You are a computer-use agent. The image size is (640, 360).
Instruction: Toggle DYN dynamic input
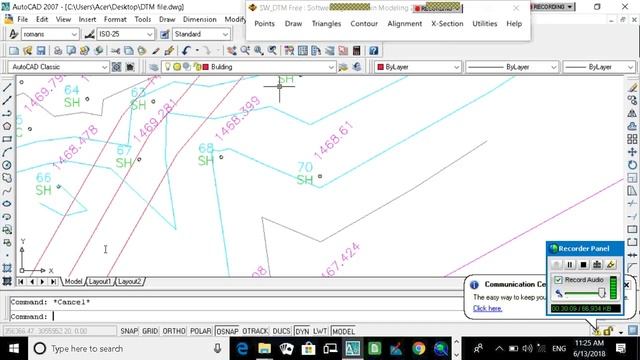click(x=302, y=331)
